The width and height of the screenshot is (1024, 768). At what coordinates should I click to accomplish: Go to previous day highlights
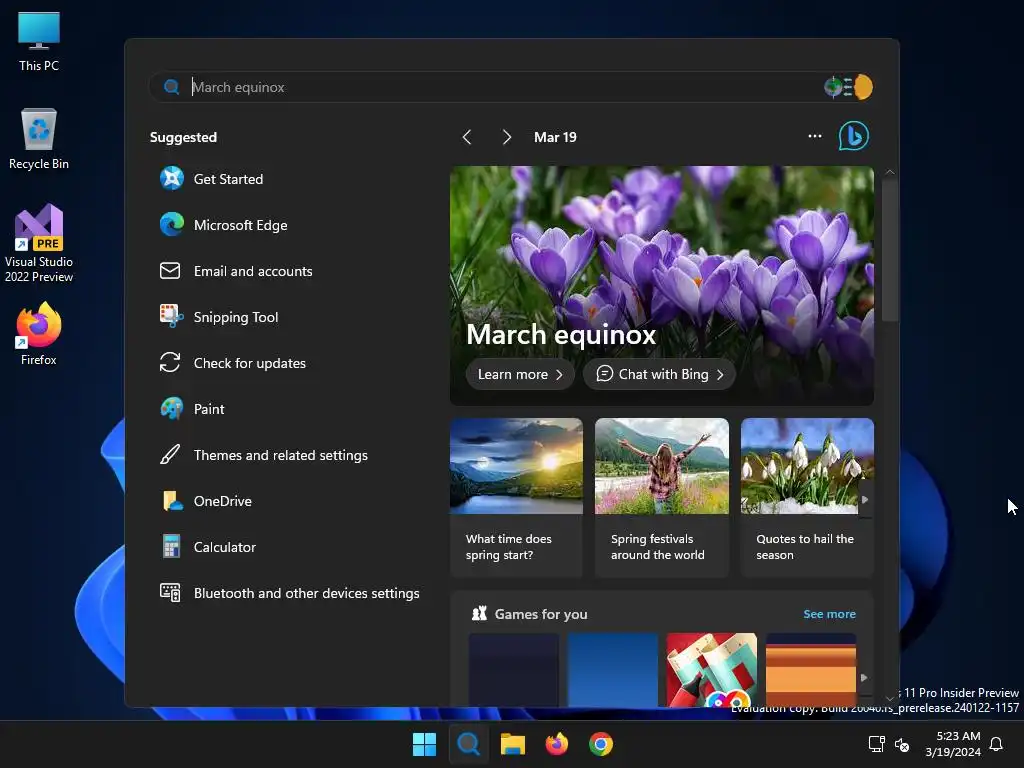pos(466,137)
